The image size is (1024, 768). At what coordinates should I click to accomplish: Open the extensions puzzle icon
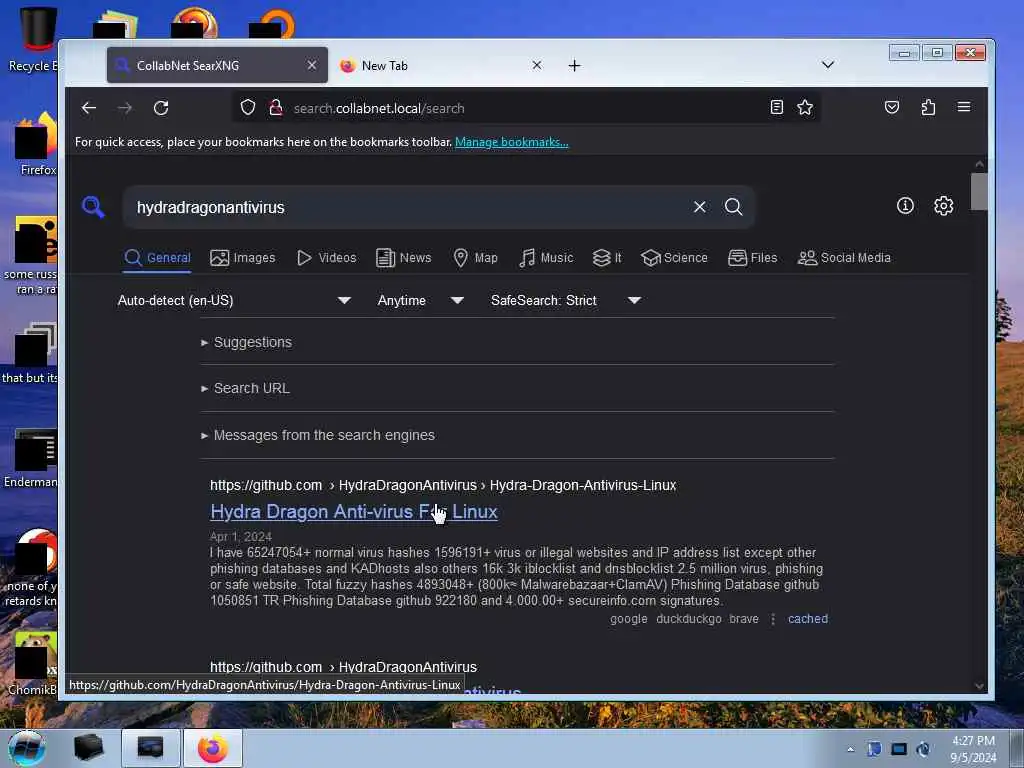(928, 108)
